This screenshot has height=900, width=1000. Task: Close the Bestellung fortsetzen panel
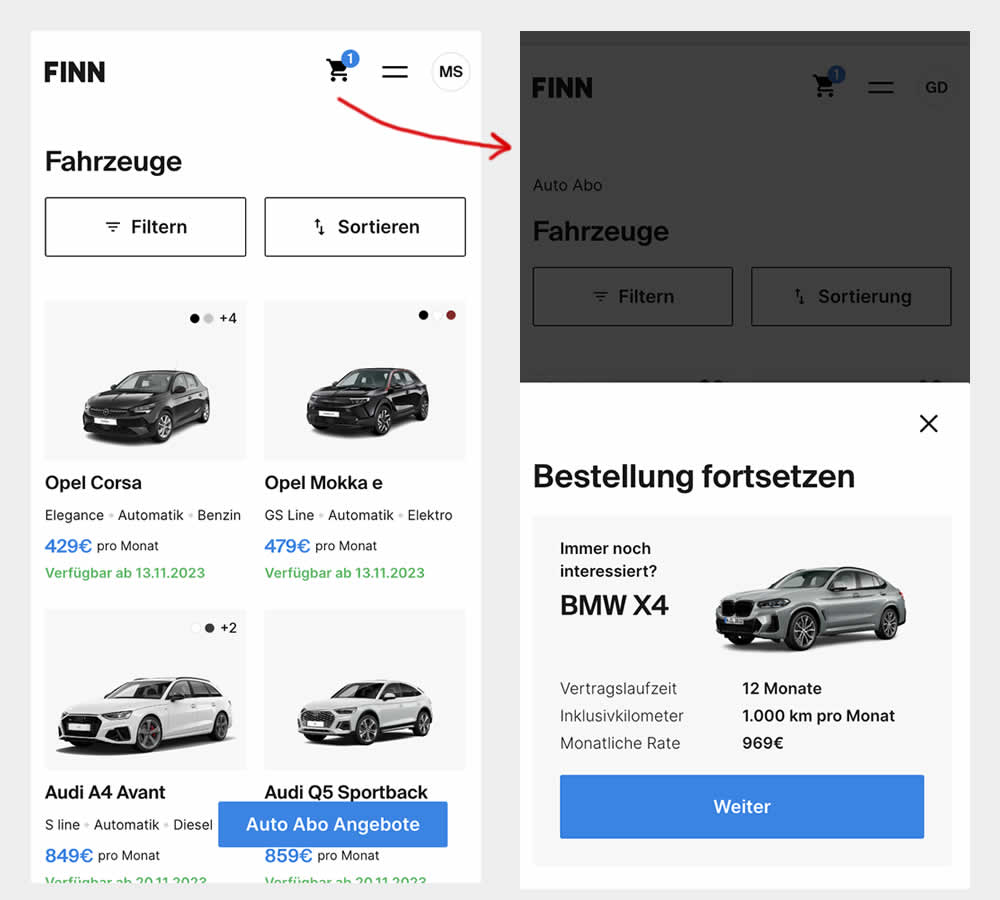pyautogui.click(x=928, y=424)
